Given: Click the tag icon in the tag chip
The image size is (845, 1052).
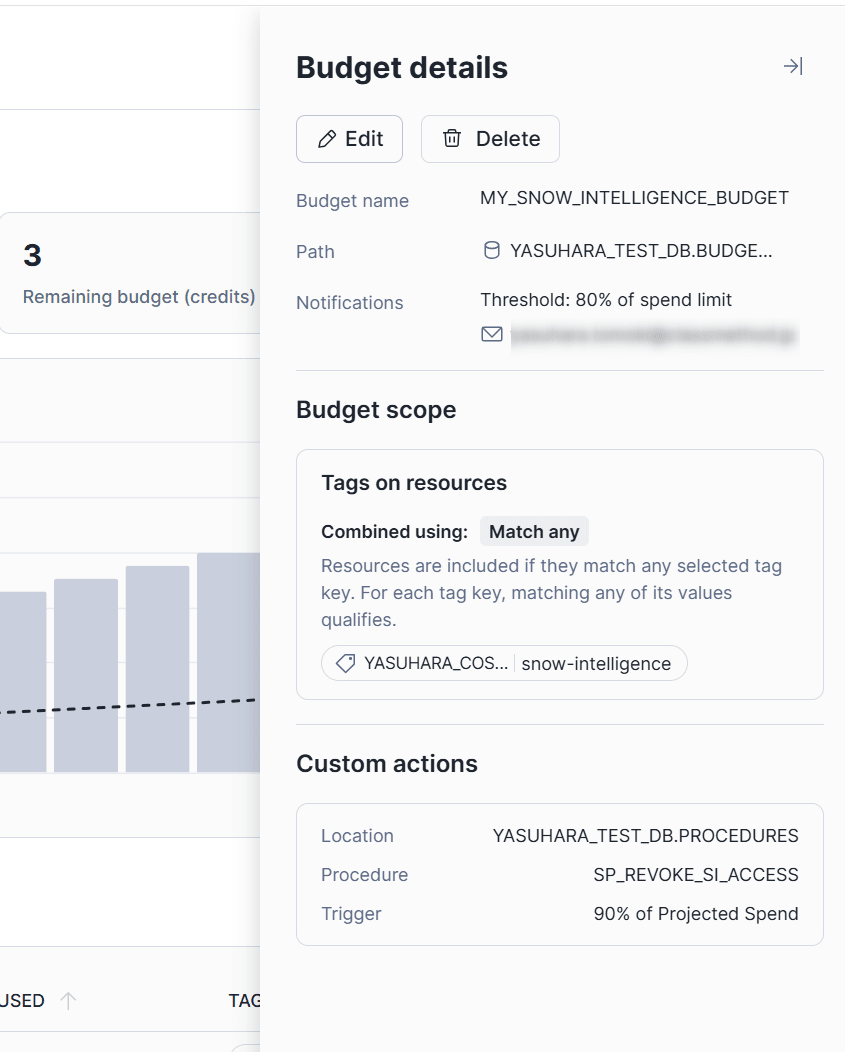Looking at the screenshot, I should click(345, 663).
